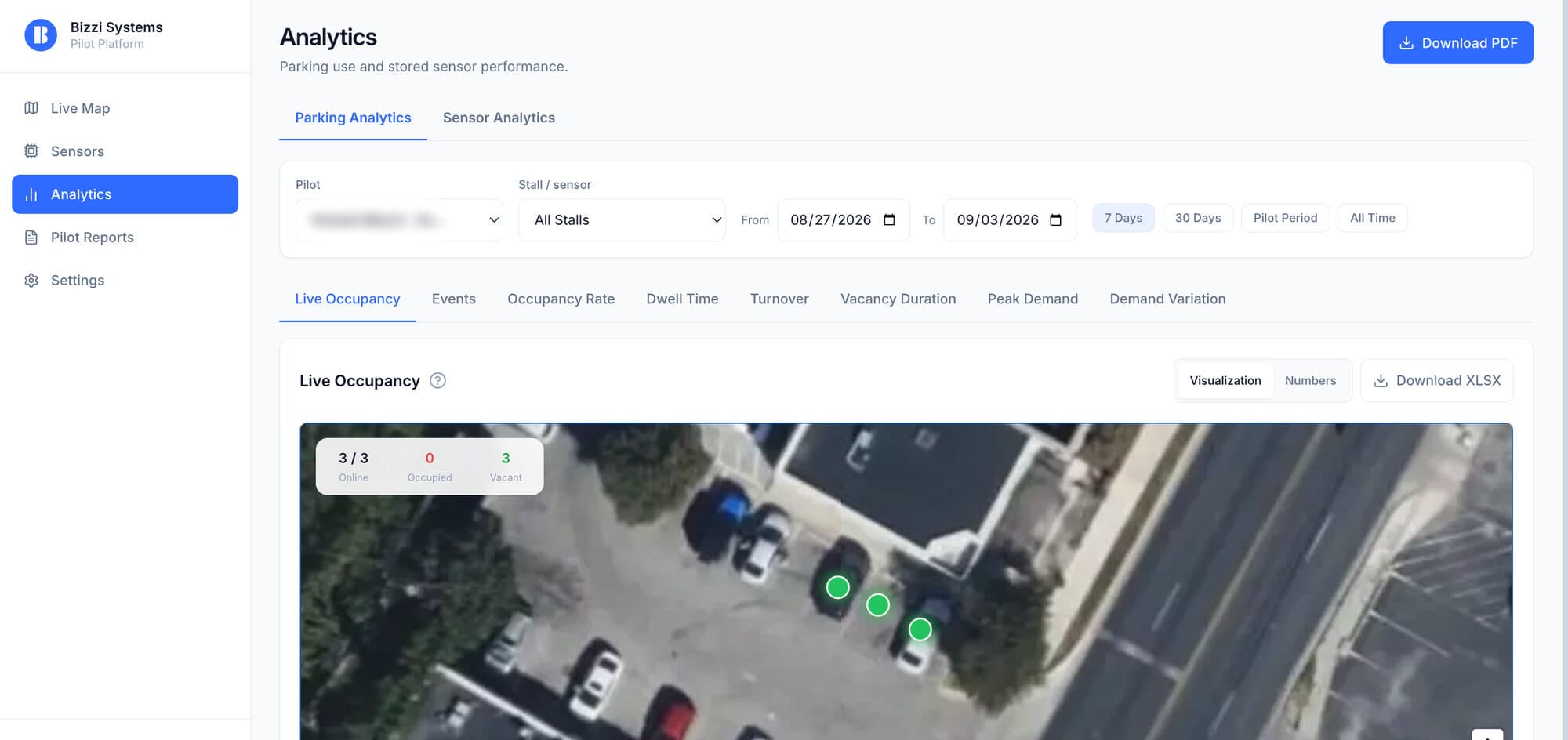Click the 0 Occupied count
1568x740 pixels.
pos(430,466)
